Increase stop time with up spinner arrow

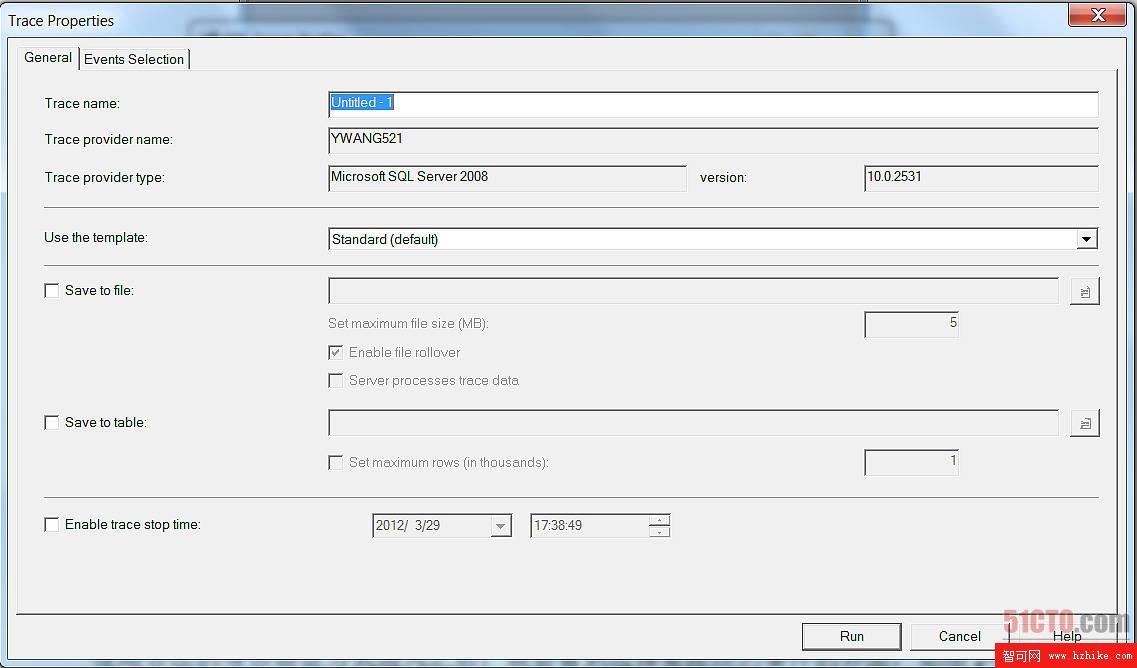click(x=659, y=520)
